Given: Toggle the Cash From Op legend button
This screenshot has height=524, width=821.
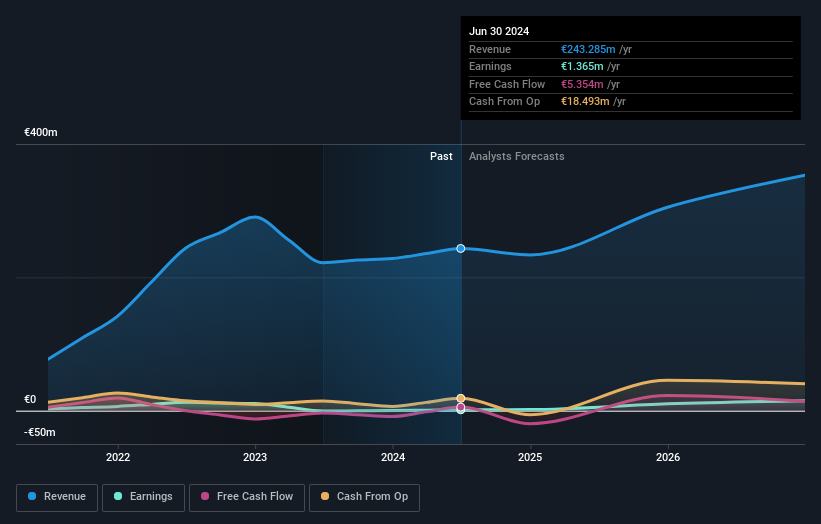Looking at the screenshot, I should tap(364, 497).
